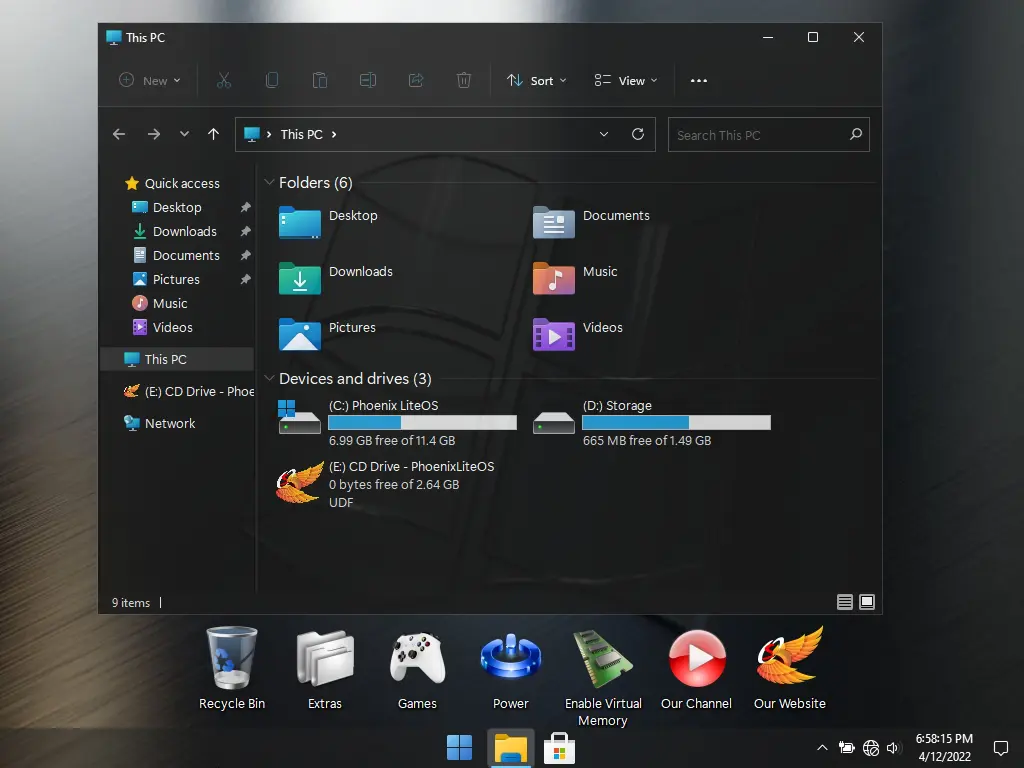Collapse the Folders (6) group
Screen dimensions: 1024x768
pyautogui.click(x=268, y=182)
